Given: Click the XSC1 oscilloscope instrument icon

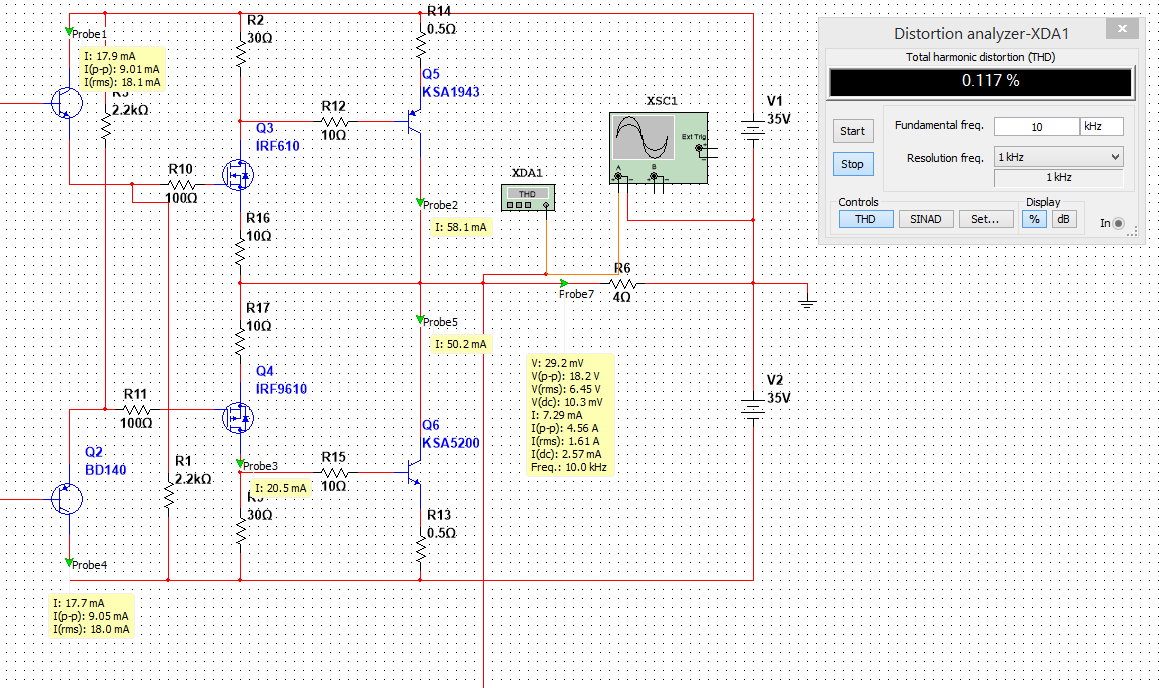Looking at the screenshot, I should [x=658, y=147].
